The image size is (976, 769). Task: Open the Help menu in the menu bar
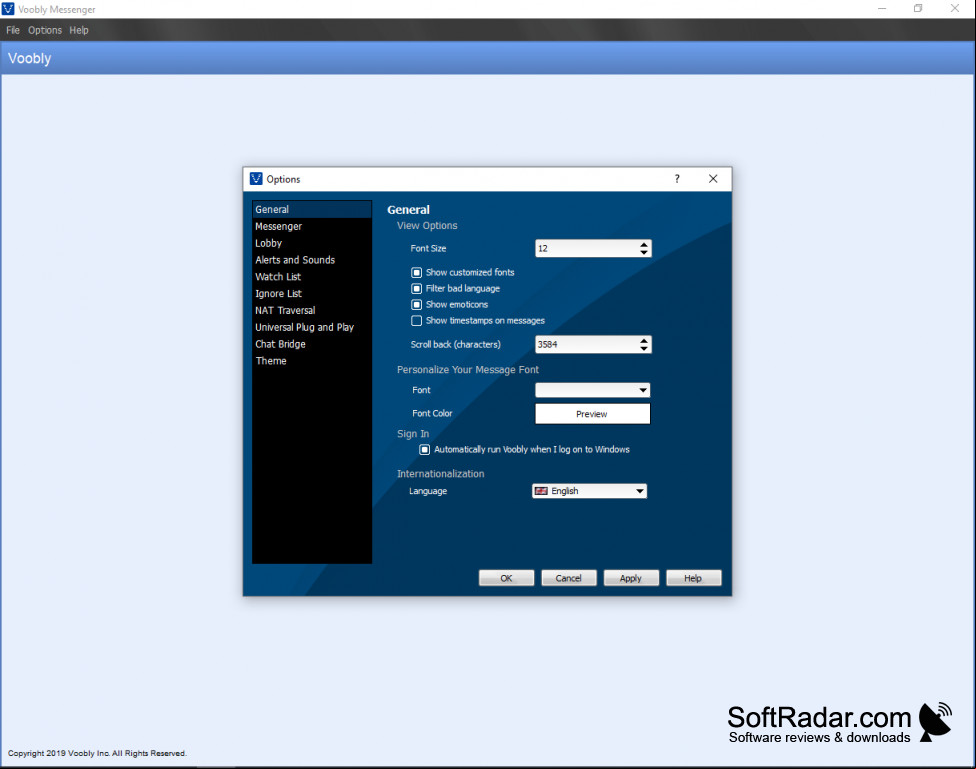[x=79, y=30]
